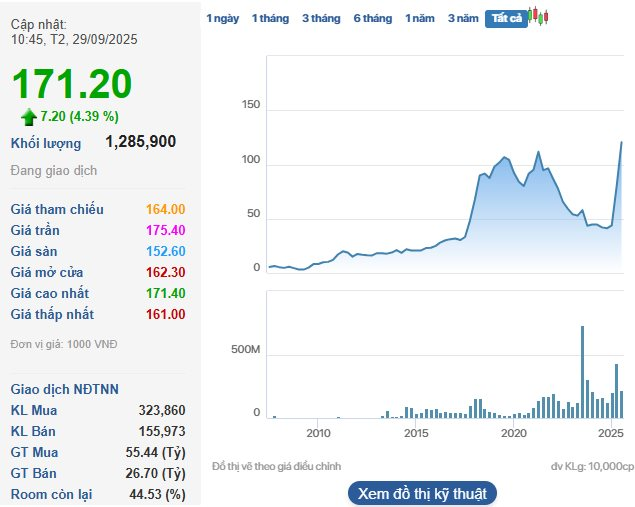This screenshot has height=507, width=635.
Task: Choose the 6 tháng time range
Action: click(372, 19)
